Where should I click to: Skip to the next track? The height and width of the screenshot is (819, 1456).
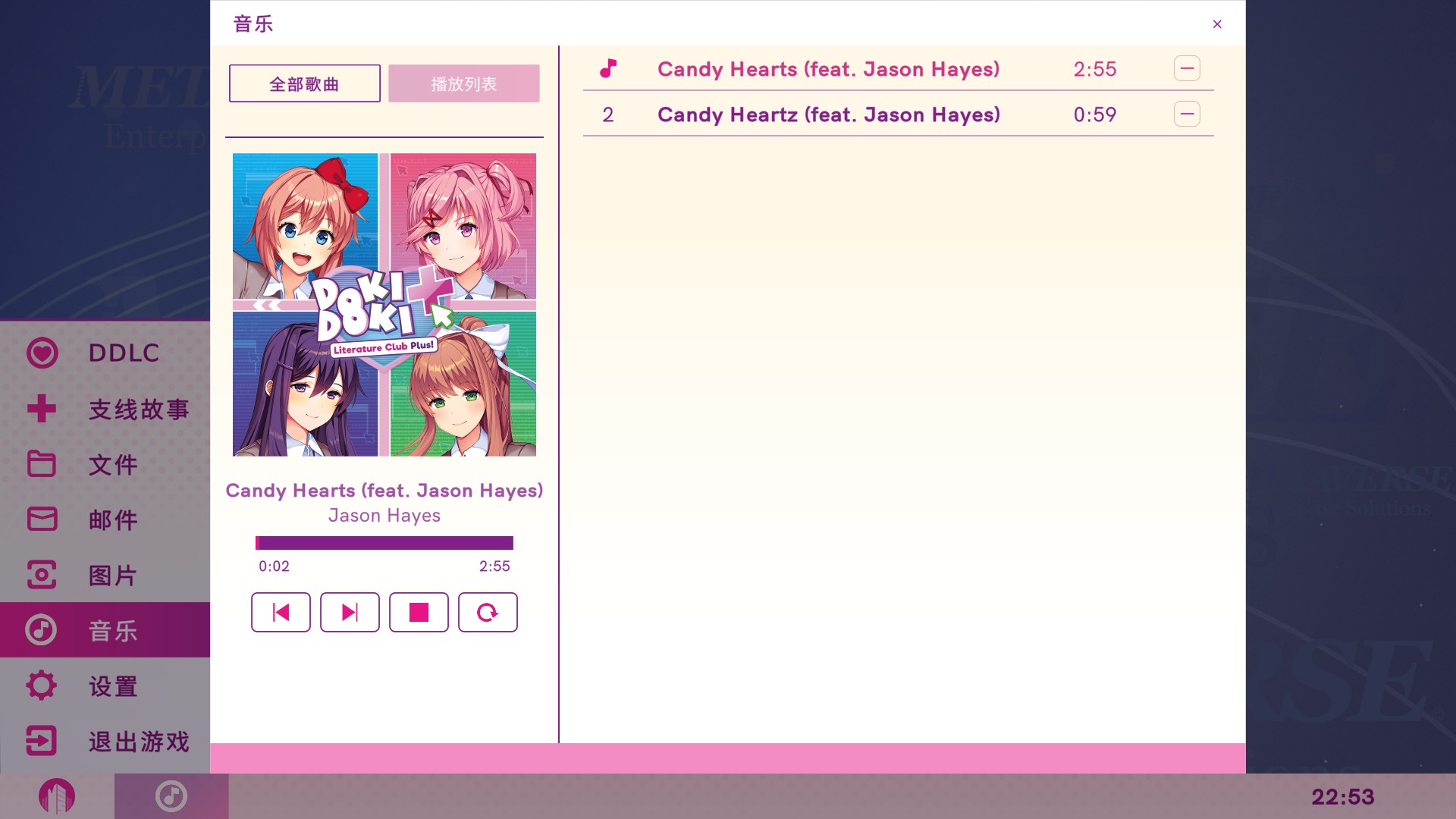(x=350, y=612)
